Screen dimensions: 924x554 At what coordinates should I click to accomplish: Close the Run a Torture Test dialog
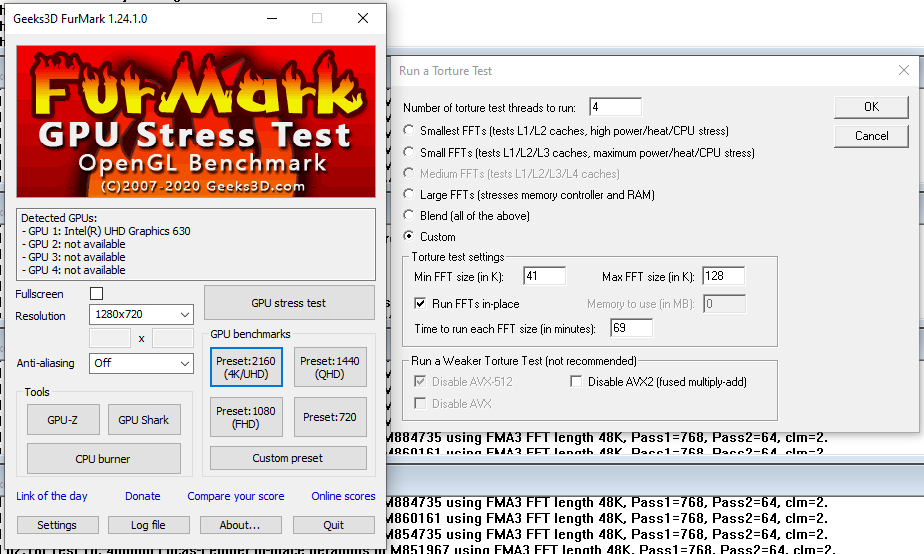point(904,70)
